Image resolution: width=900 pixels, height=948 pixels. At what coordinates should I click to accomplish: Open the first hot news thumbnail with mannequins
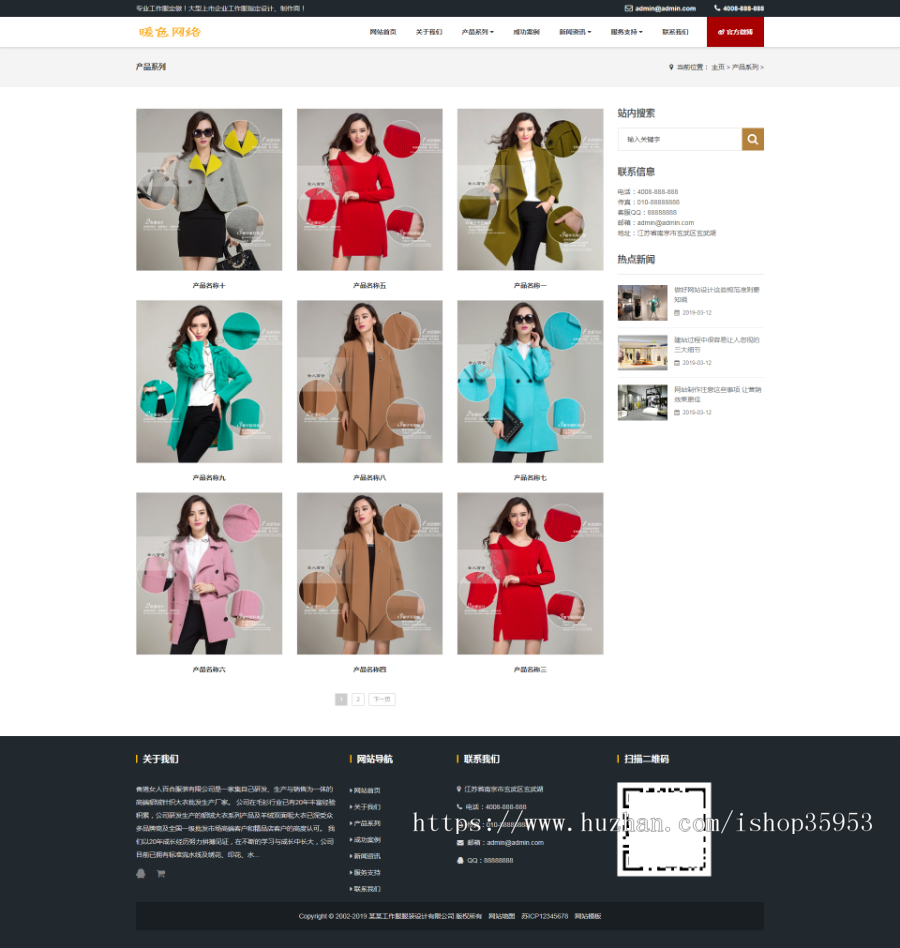click(x=643, y=303)
